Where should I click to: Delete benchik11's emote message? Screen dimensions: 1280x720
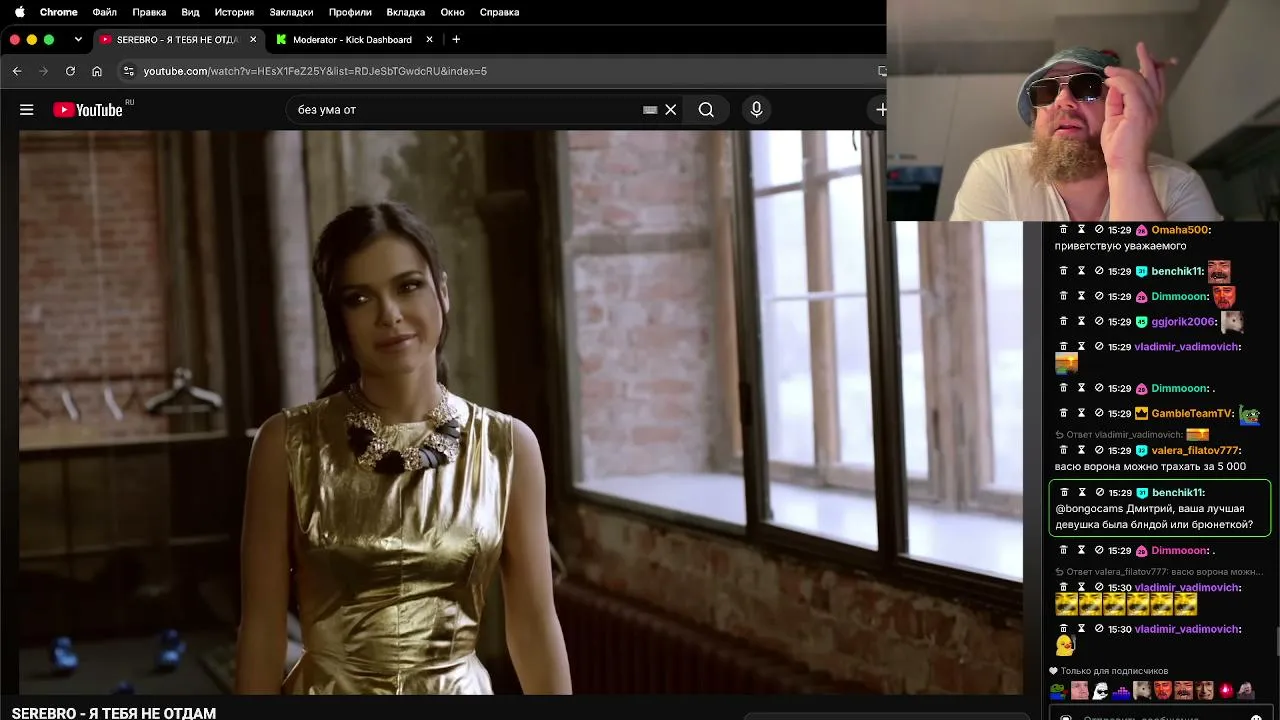point(1064,271)
